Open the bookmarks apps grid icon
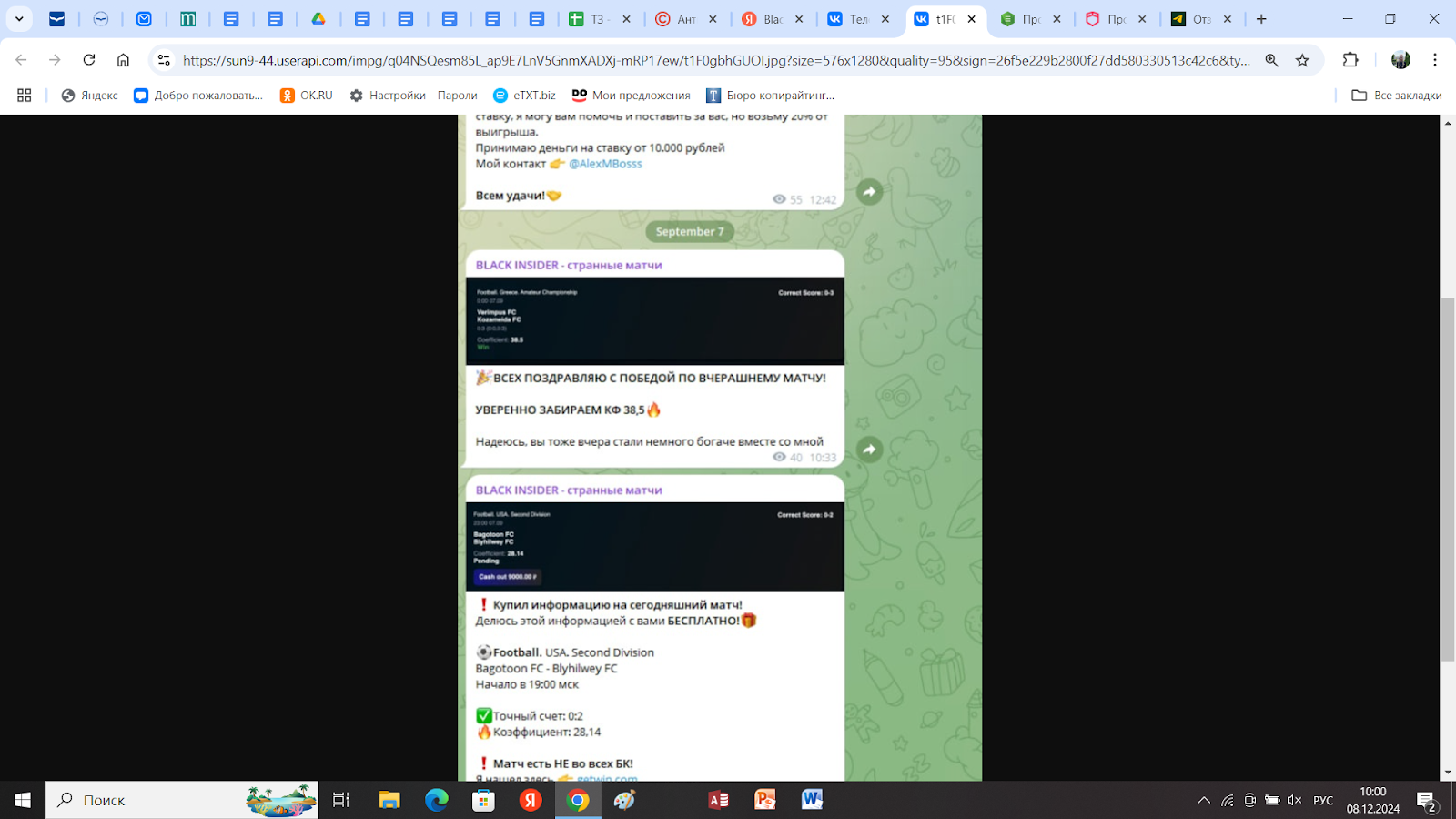 point(25,96)
